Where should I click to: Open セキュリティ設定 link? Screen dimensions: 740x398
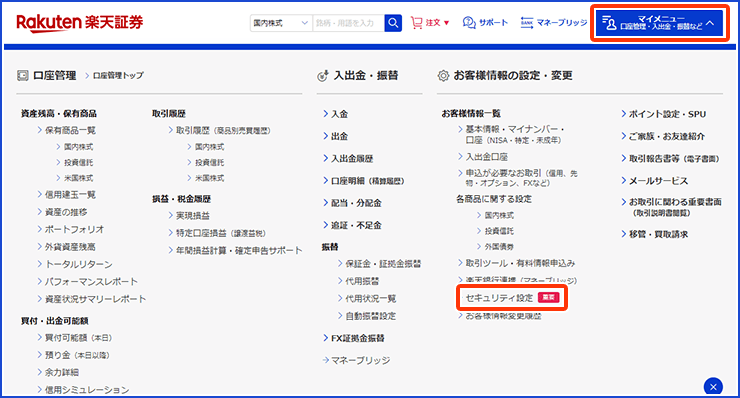tap(499, 298)
